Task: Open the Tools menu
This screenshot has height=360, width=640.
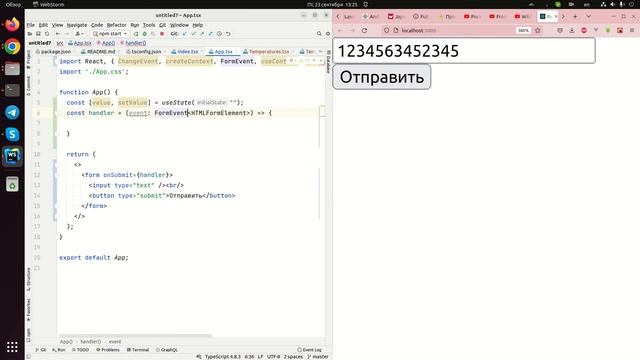Action: click(x=149, y=25)
